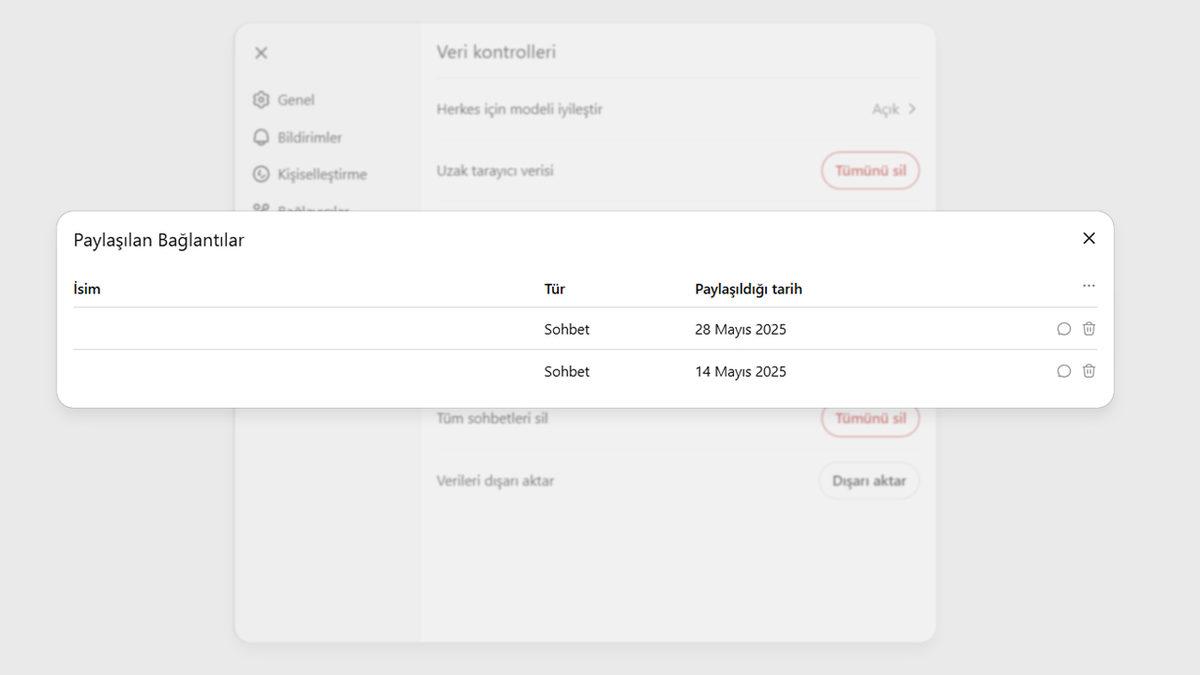Click Tümünü sil next to Uzak tarayıcı verisi
The width and height of the screenshot is (1200, 675).
click(870, 170)
